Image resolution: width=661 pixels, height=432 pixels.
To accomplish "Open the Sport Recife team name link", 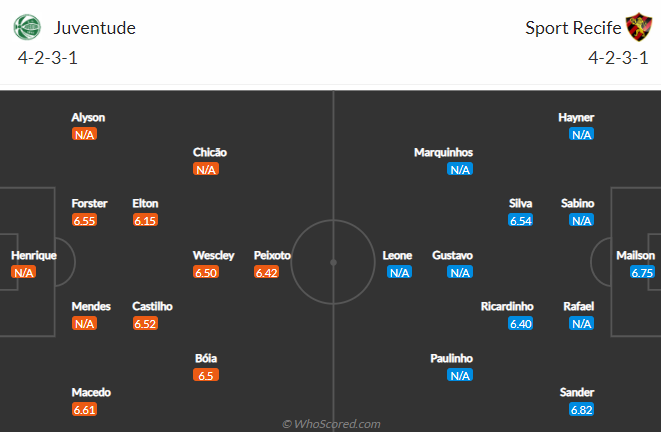I will pyautogui.click(x=572, y=28).
